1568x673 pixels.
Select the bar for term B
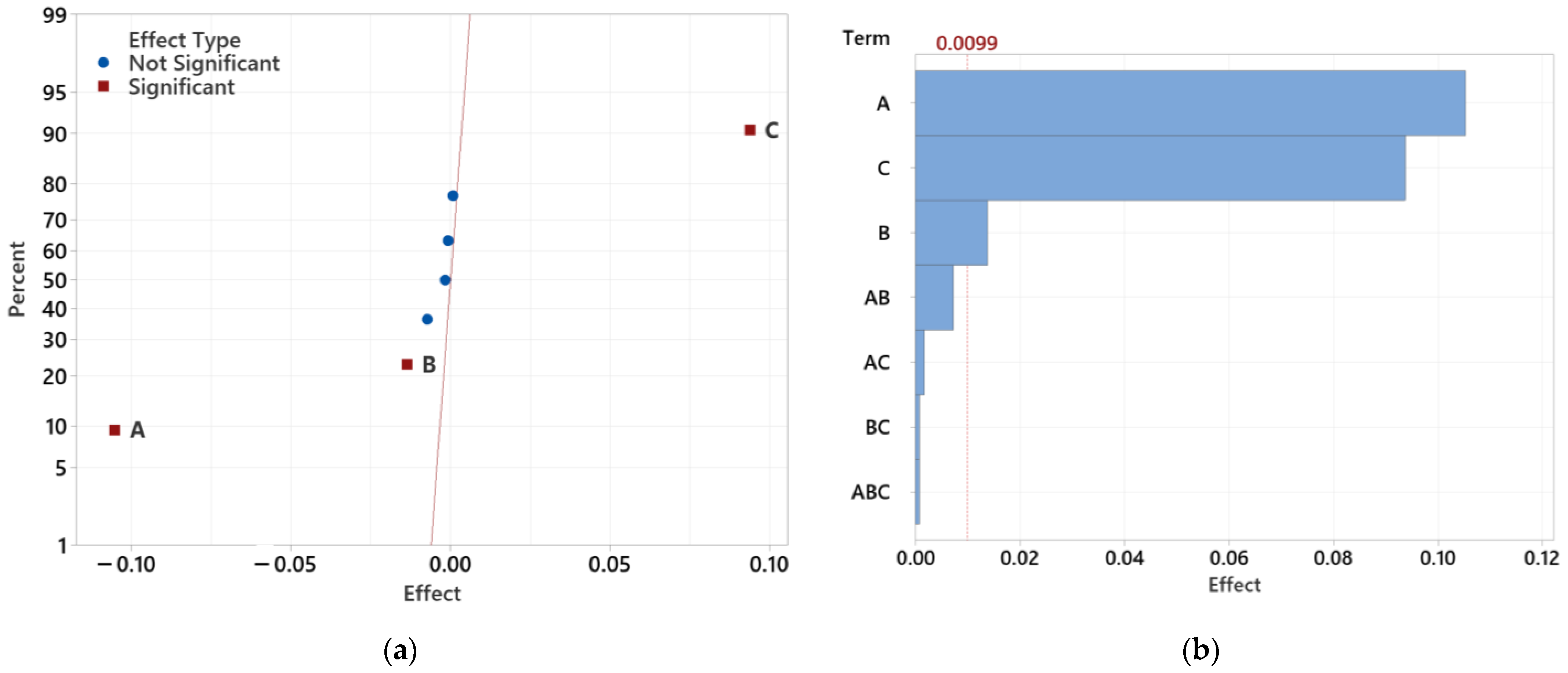[951, 233]
